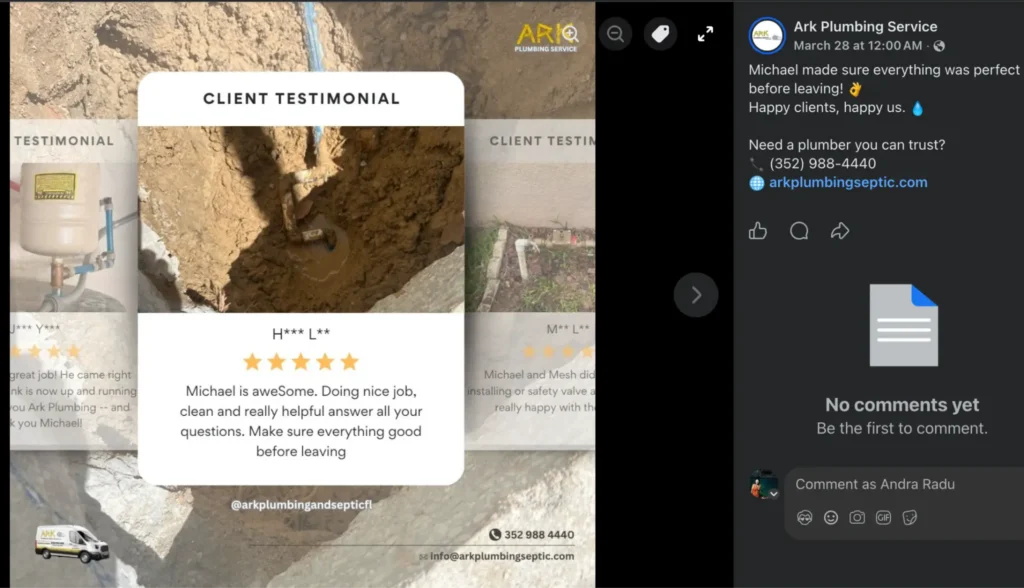Open the Ark Plumbing Service page name
Image resolution: width=1024 pixels, height=588 pixels.
pos(865,27)
